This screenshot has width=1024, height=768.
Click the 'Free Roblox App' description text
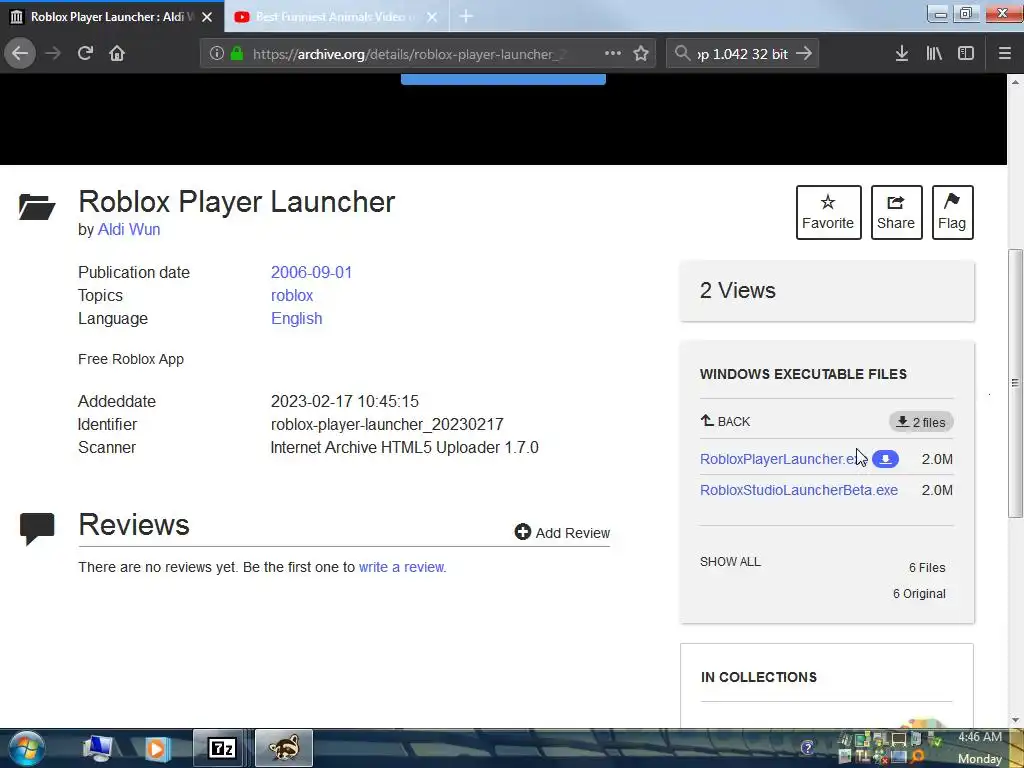tap(131, 359)
